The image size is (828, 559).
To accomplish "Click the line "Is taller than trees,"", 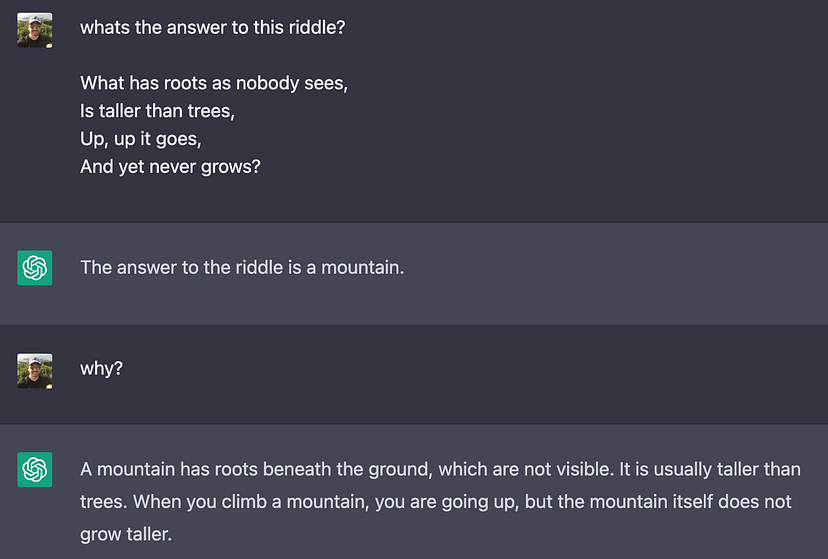I will tap(157, 111).
